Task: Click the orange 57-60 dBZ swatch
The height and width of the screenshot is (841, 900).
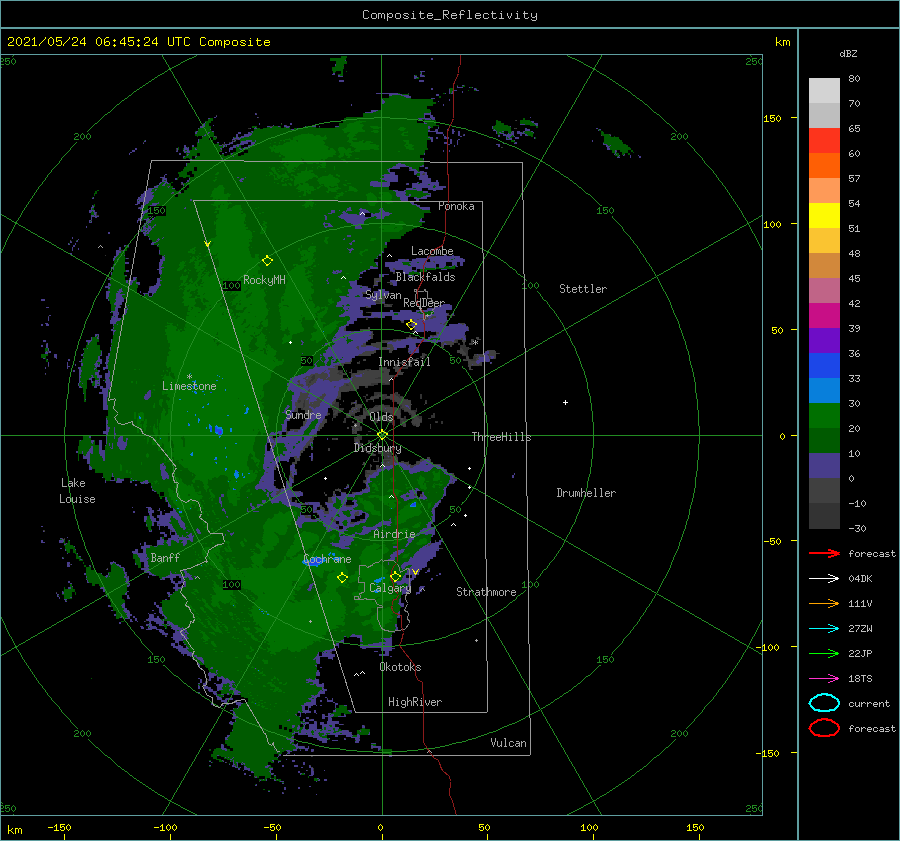Action: pyautogui.click(x=824, y=165)
